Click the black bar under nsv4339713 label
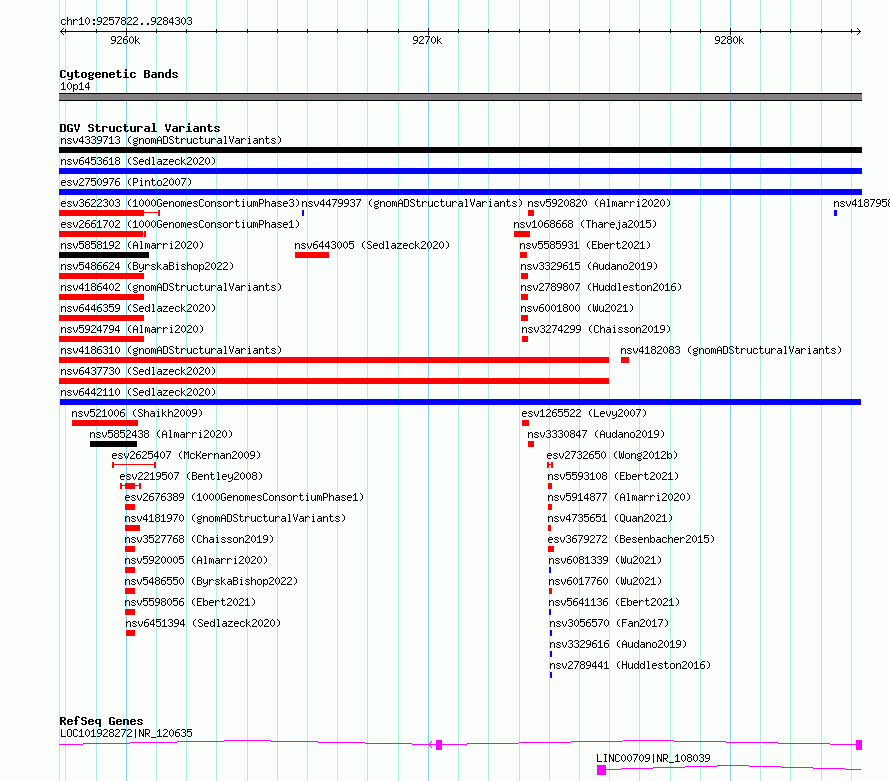Viewport: 890px width, 781px height. [x=460, y=150]
